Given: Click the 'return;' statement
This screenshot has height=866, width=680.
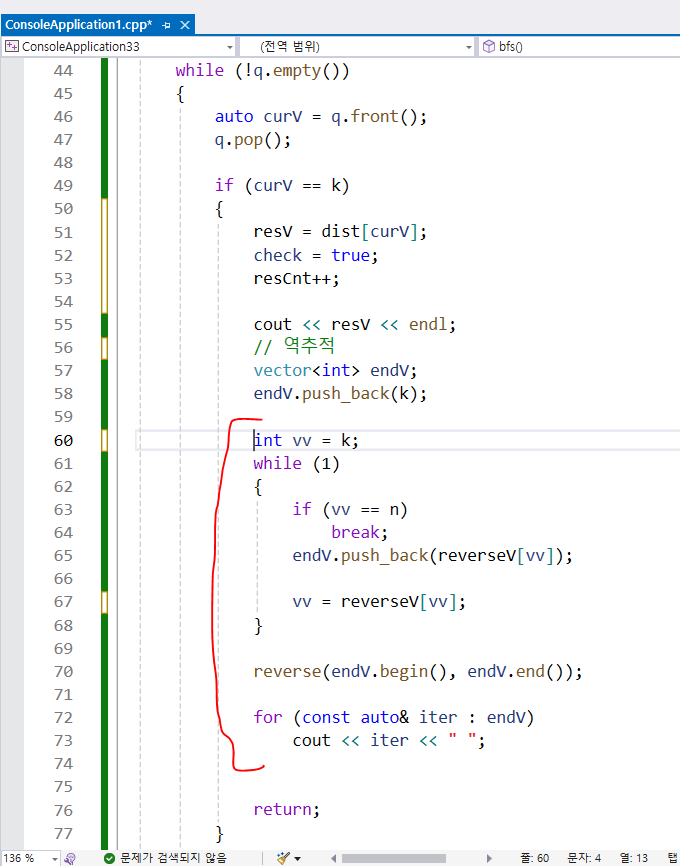Looking at the screenshot, I should click(287, 810).
